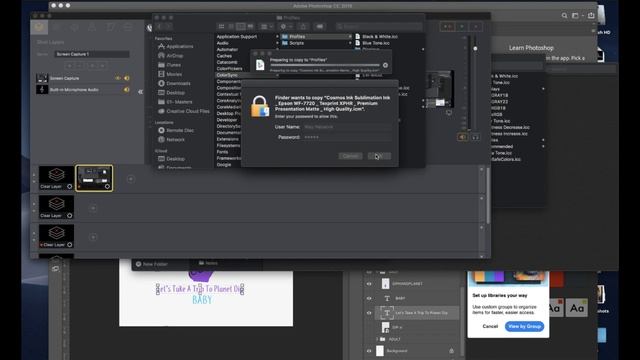Switch Finder to column view
640x360 pixels.
[241, 27]
